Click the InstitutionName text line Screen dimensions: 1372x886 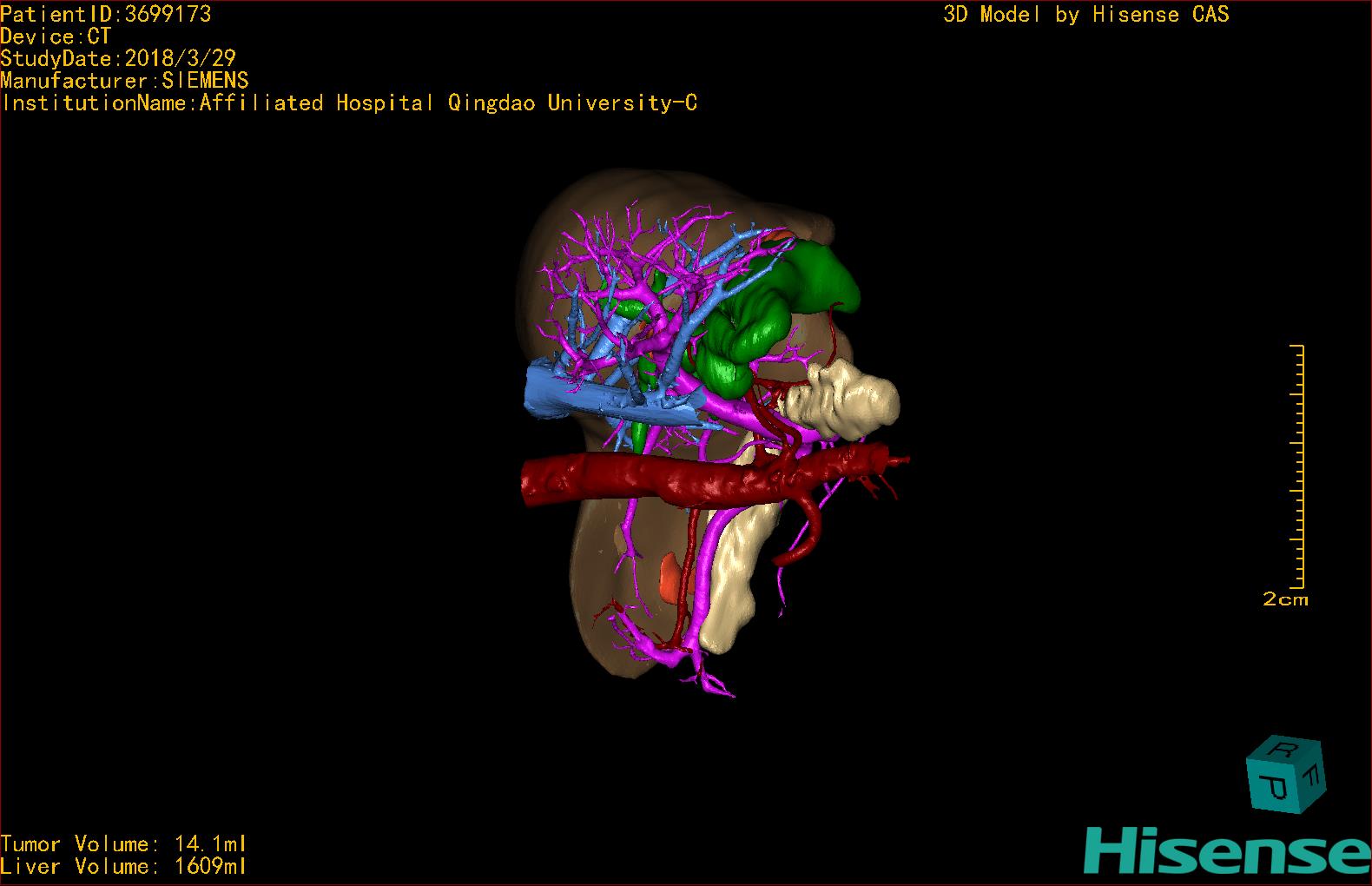(349, 103)
